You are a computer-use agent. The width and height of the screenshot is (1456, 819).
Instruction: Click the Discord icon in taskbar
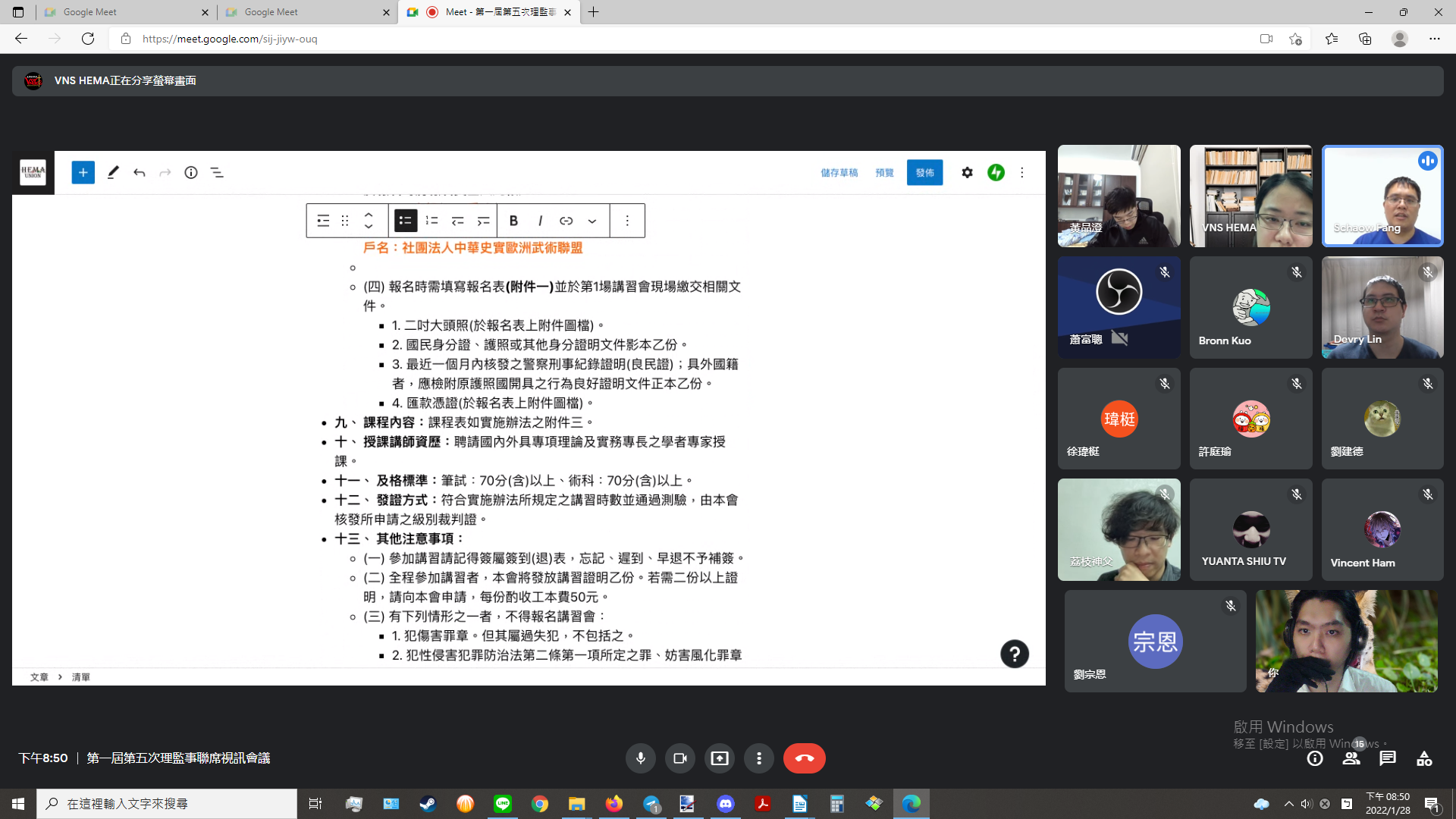coord(726,804)
